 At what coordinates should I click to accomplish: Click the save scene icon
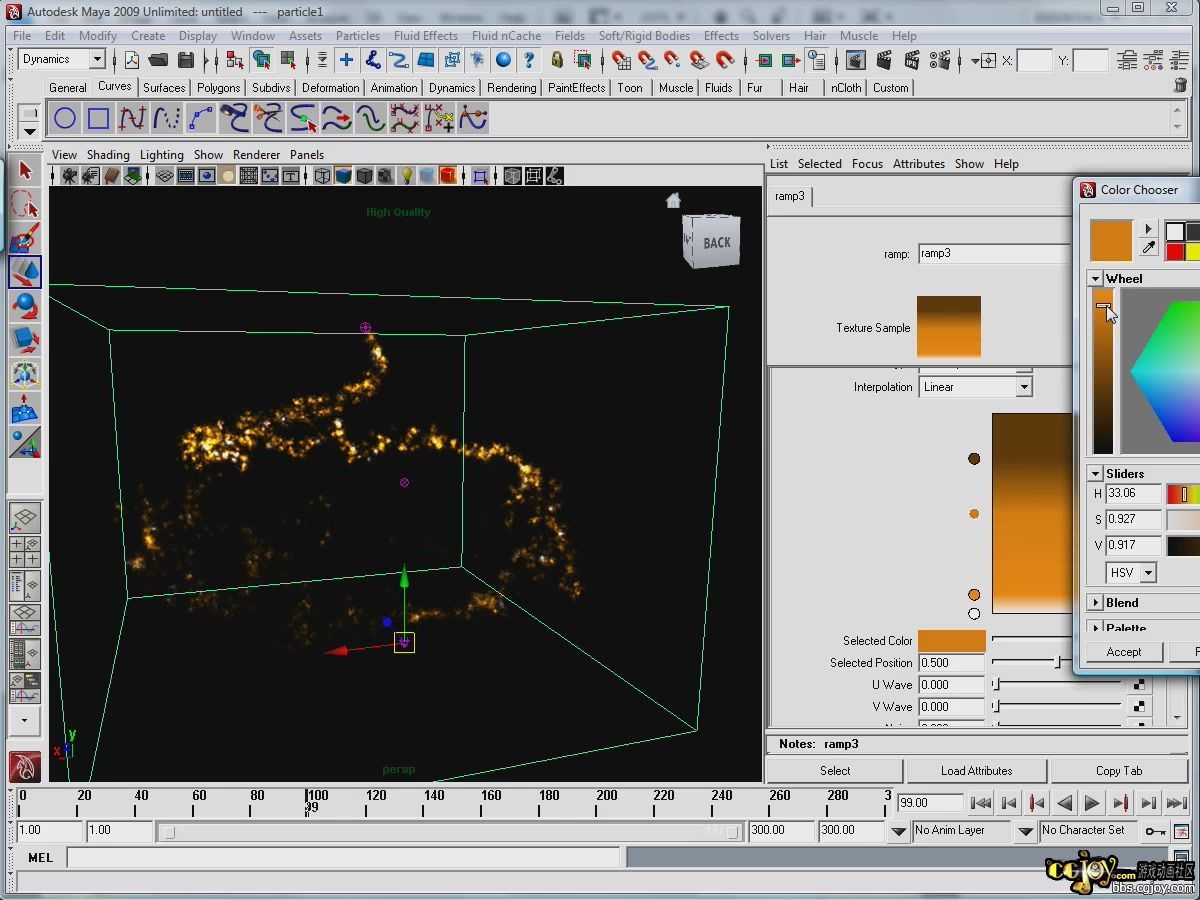(x=186, y=60)
